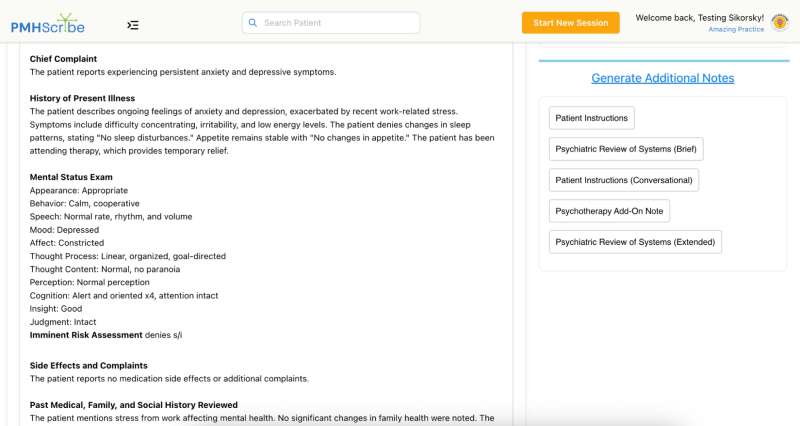Viewport: 800px width, 426px height.
Task: Open the Amazing Practice link
Action: pyautogui.click(x=736, y=30)
